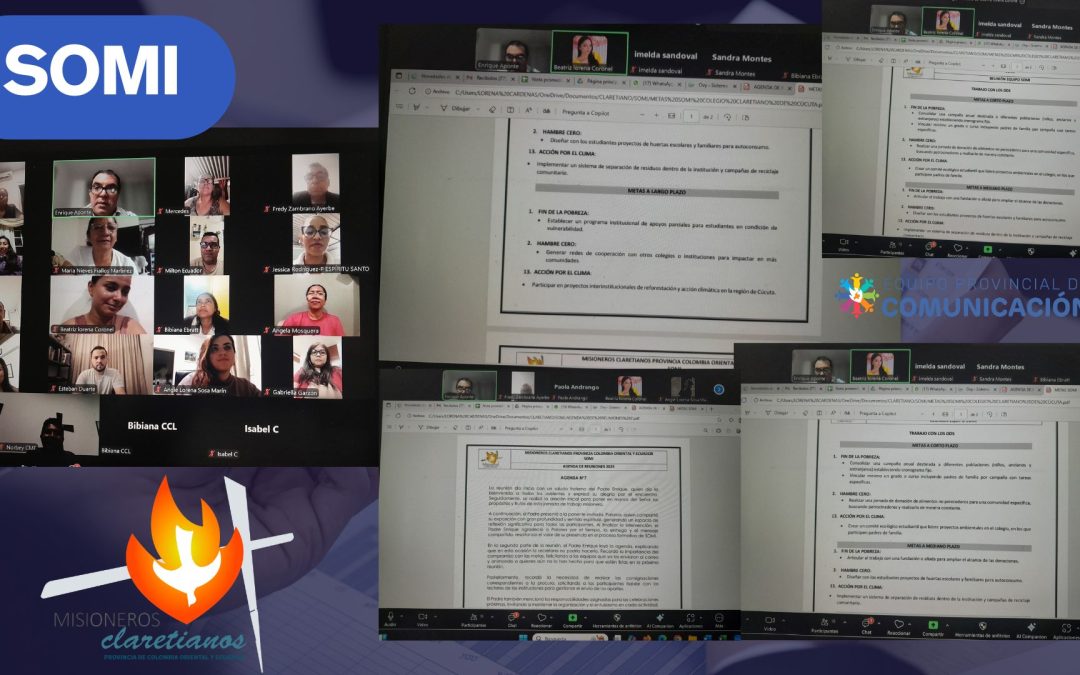Viewport: 1080px width, 675px height.
Task: Click Pregunta a Copilot in the large center PDF toolbar
Action: tap(586, 108)
